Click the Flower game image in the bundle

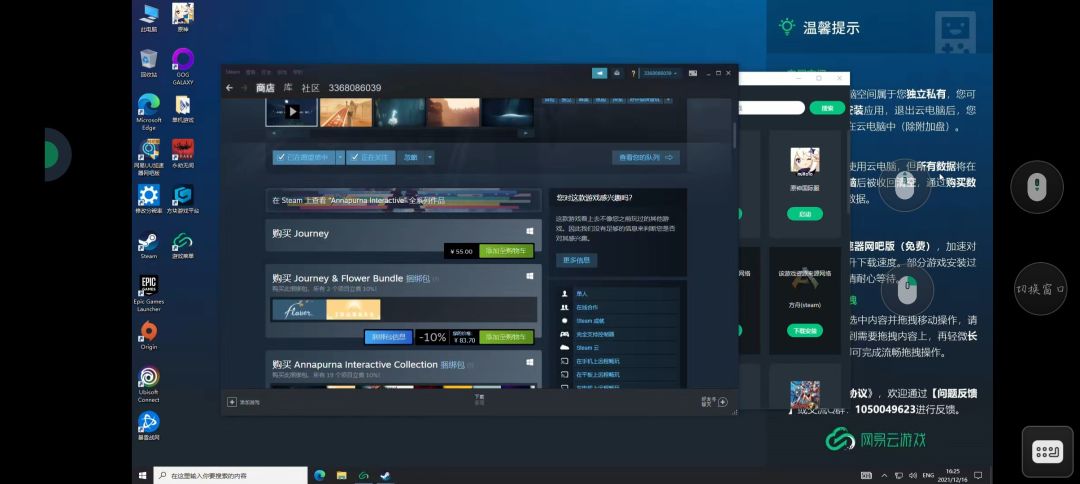tap(299, 310)
